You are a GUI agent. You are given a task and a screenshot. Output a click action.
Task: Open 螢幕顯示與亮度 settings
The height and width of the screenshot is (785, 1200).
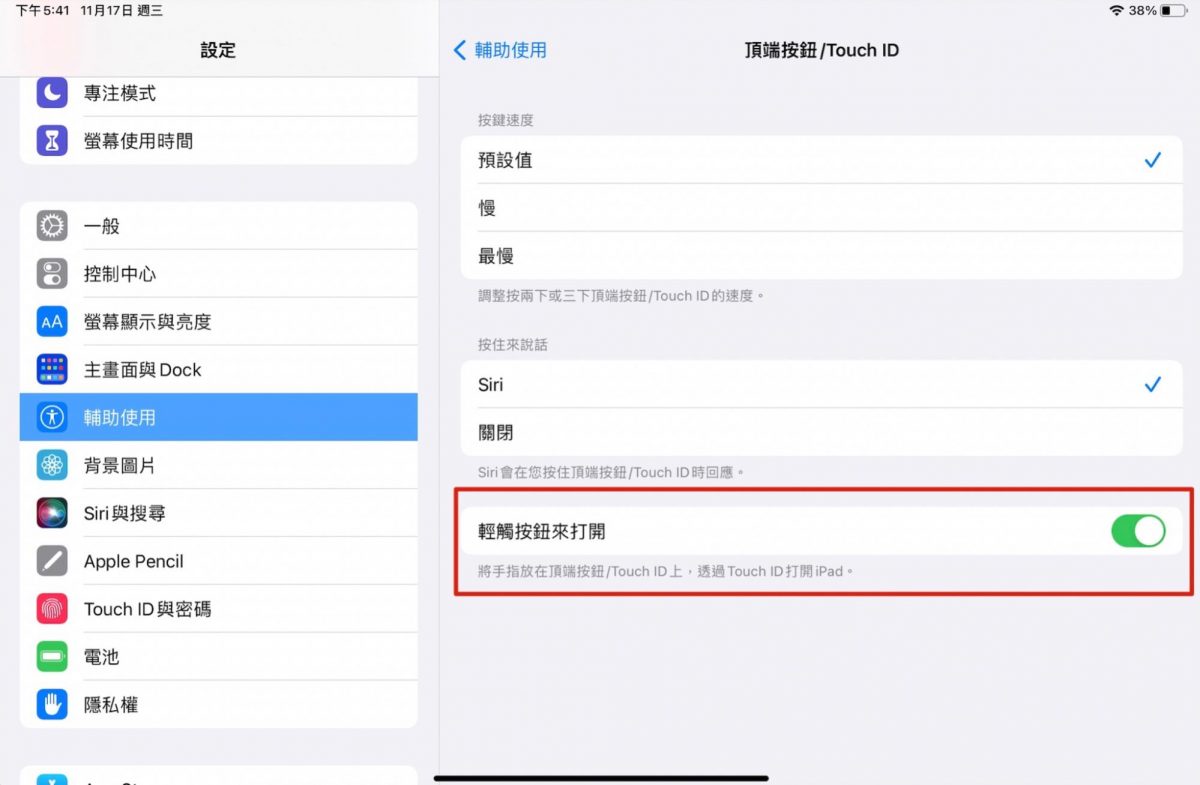pyautogui.click(x=218, y=322)
